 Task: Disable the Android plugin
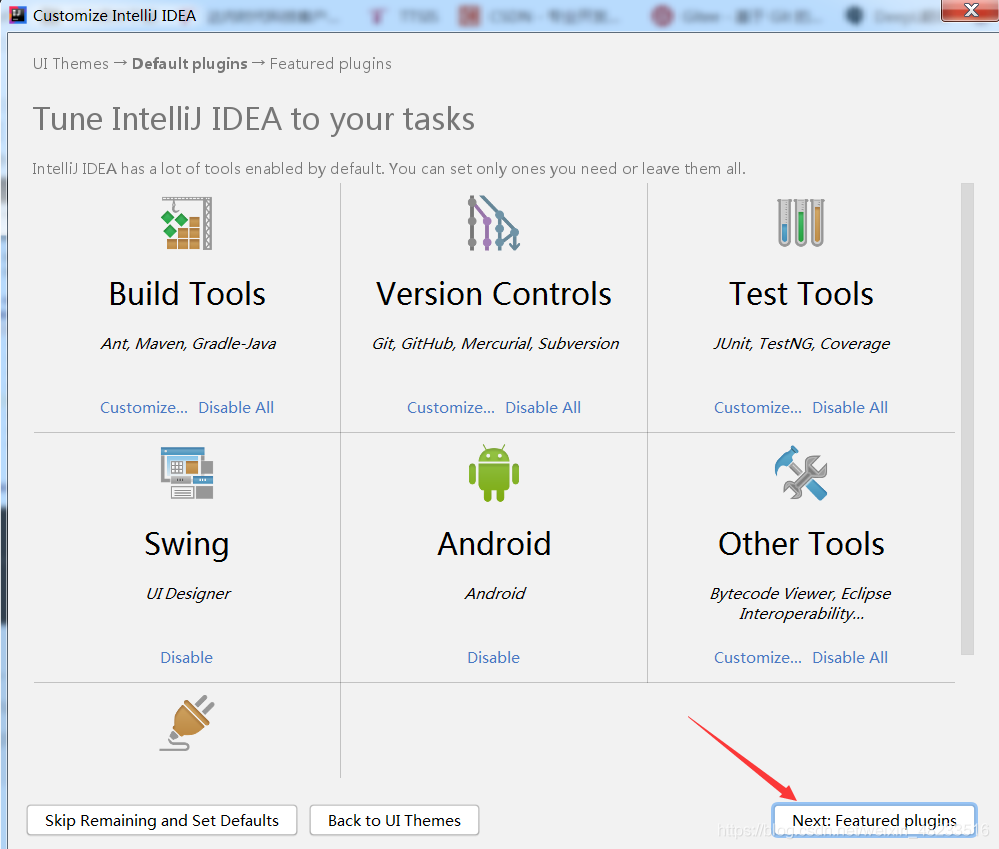coord(494,657)
